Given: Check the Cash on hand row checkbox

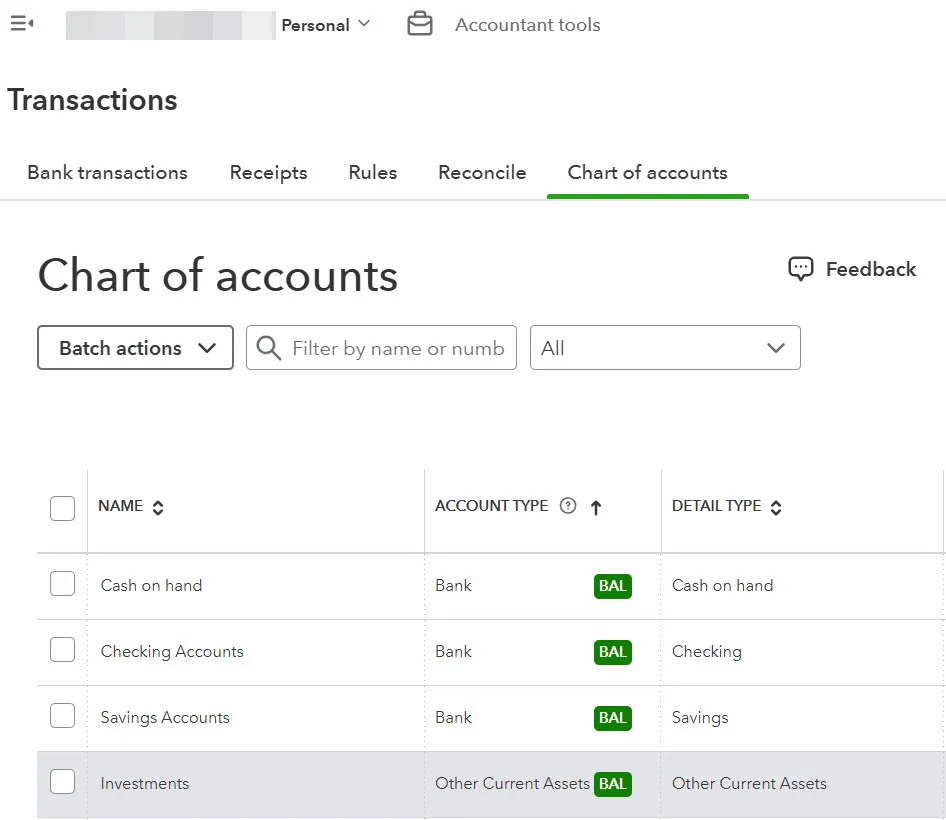Looking at the screenshot, I should [62, 584].
